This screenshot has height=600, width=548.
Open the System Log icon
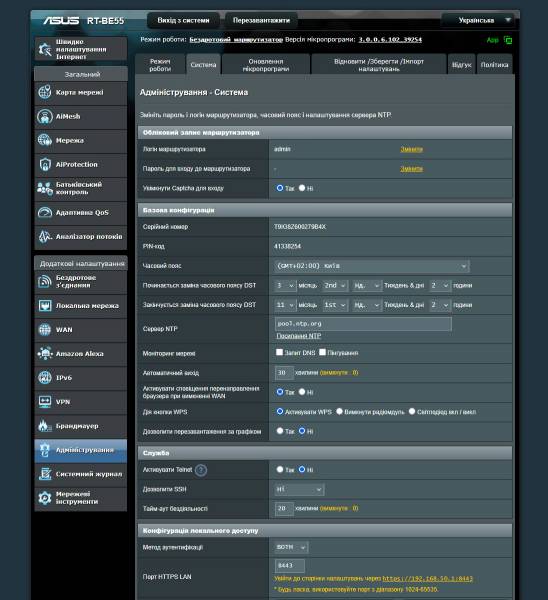point(45,474)
